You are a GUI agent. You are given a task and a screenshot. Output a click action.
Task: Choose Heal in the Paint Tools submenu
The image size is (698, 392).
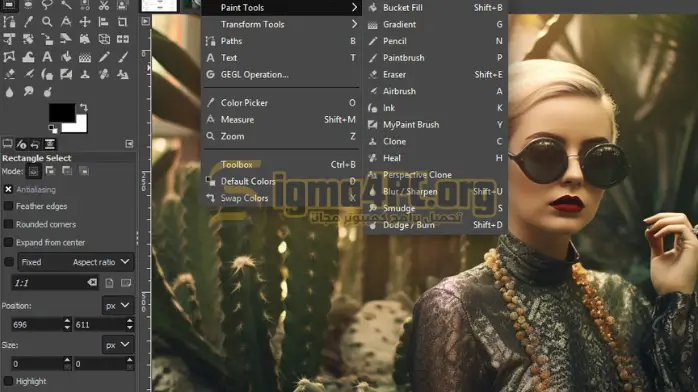click(435, 158)
